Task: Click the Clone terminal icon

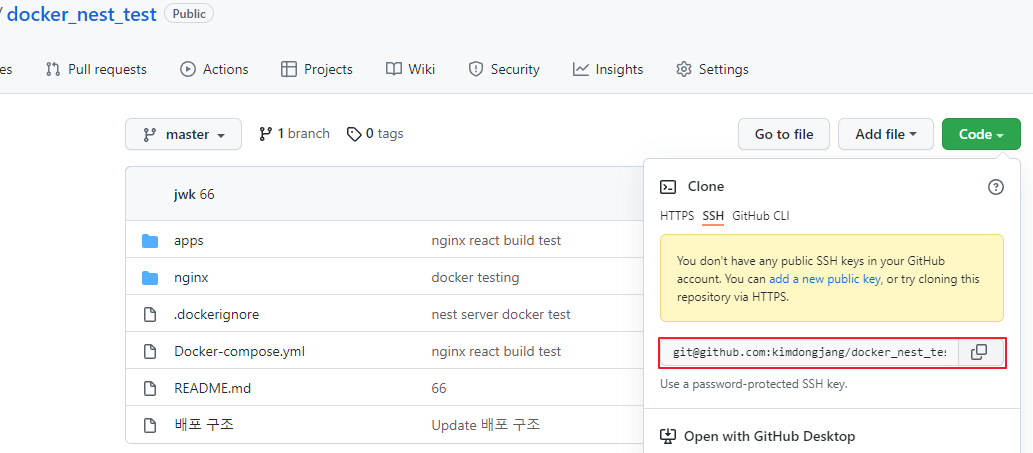Action: [x=667, y=187]
